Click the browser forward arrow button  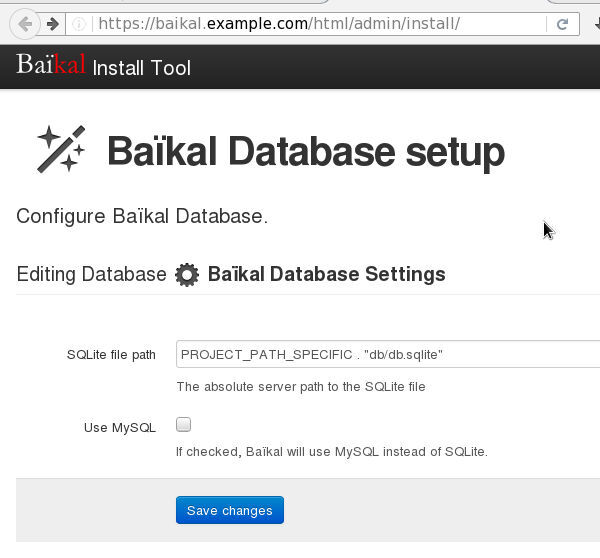click(x=53, y=23)
